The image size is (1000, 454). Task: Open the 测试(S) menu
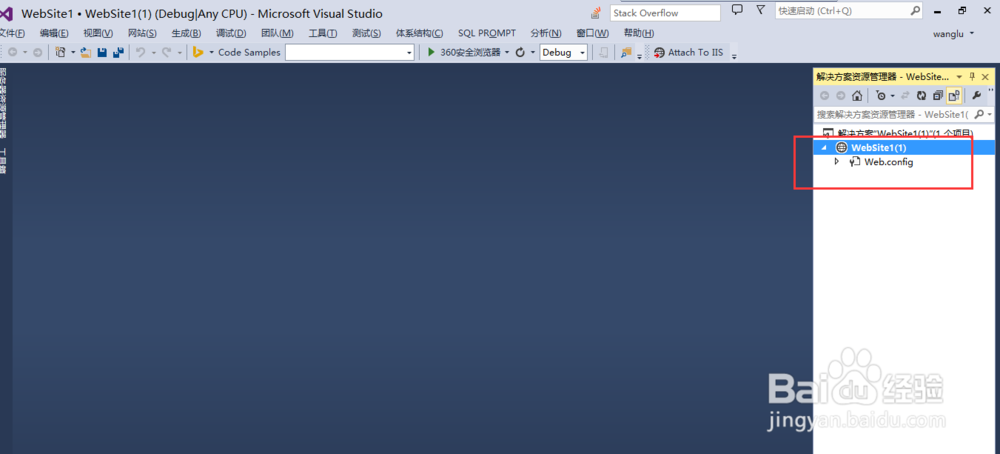point(367,33)
